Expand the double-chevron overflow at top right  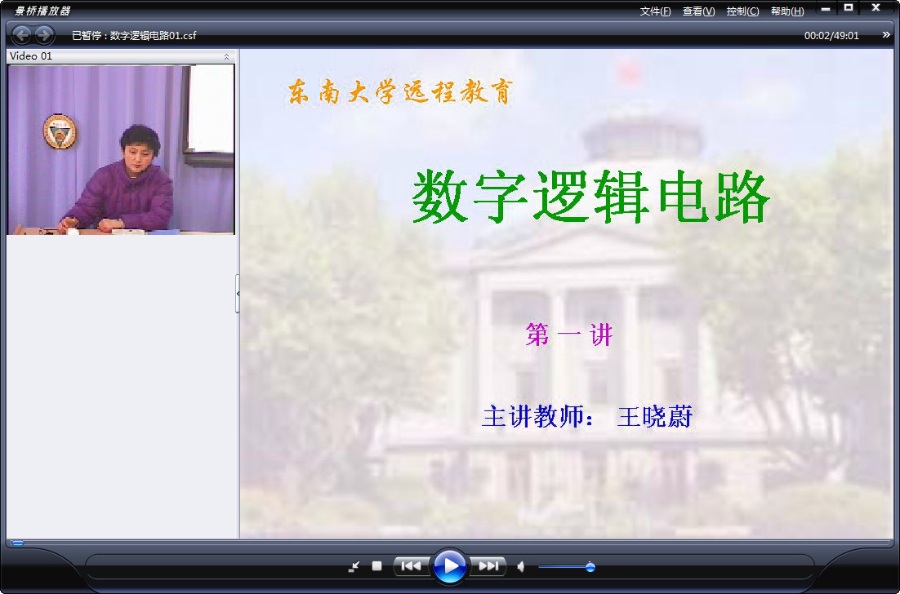tap(886, 35)
